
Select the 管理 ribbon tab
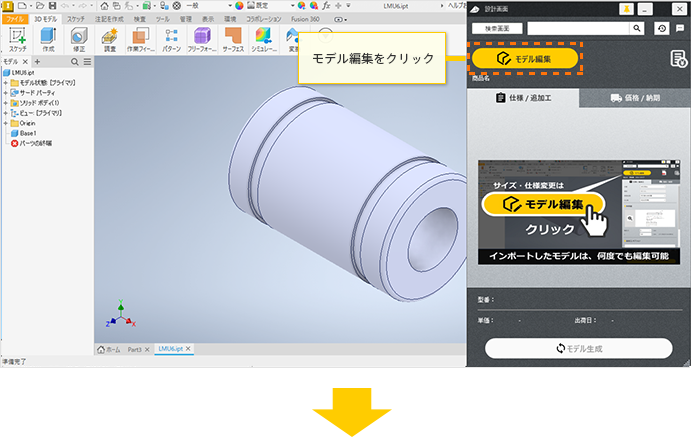click(x=186, y=19)
